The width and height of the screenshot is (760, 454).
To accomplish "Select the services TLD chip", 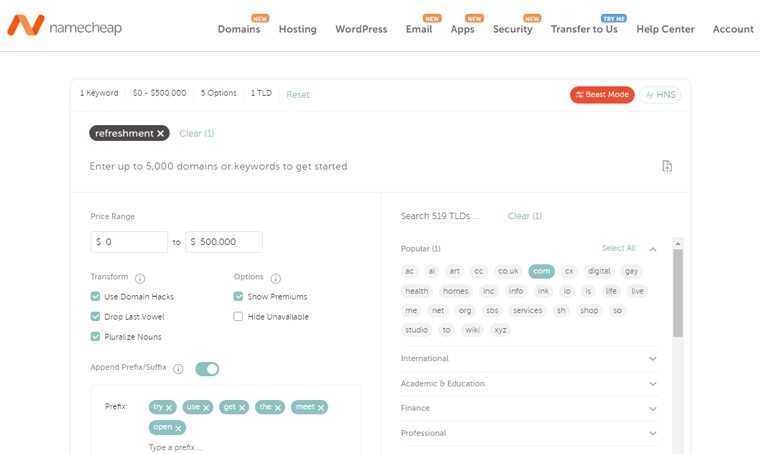I will click(527, 311).
